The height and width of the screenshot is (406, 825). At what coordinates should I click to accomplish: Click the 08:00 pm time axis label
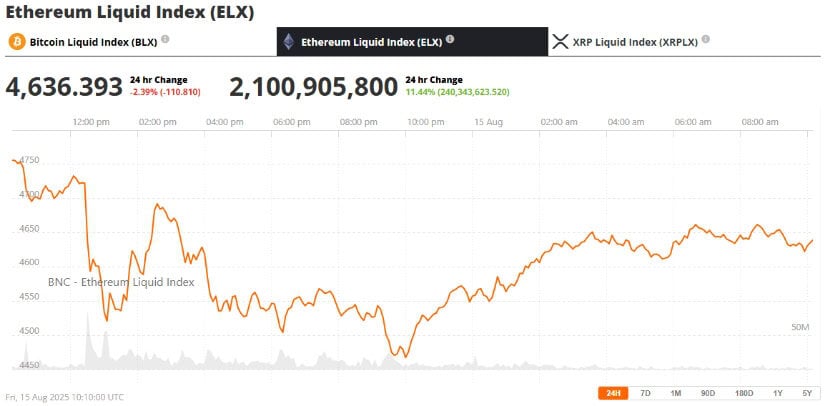358,122
